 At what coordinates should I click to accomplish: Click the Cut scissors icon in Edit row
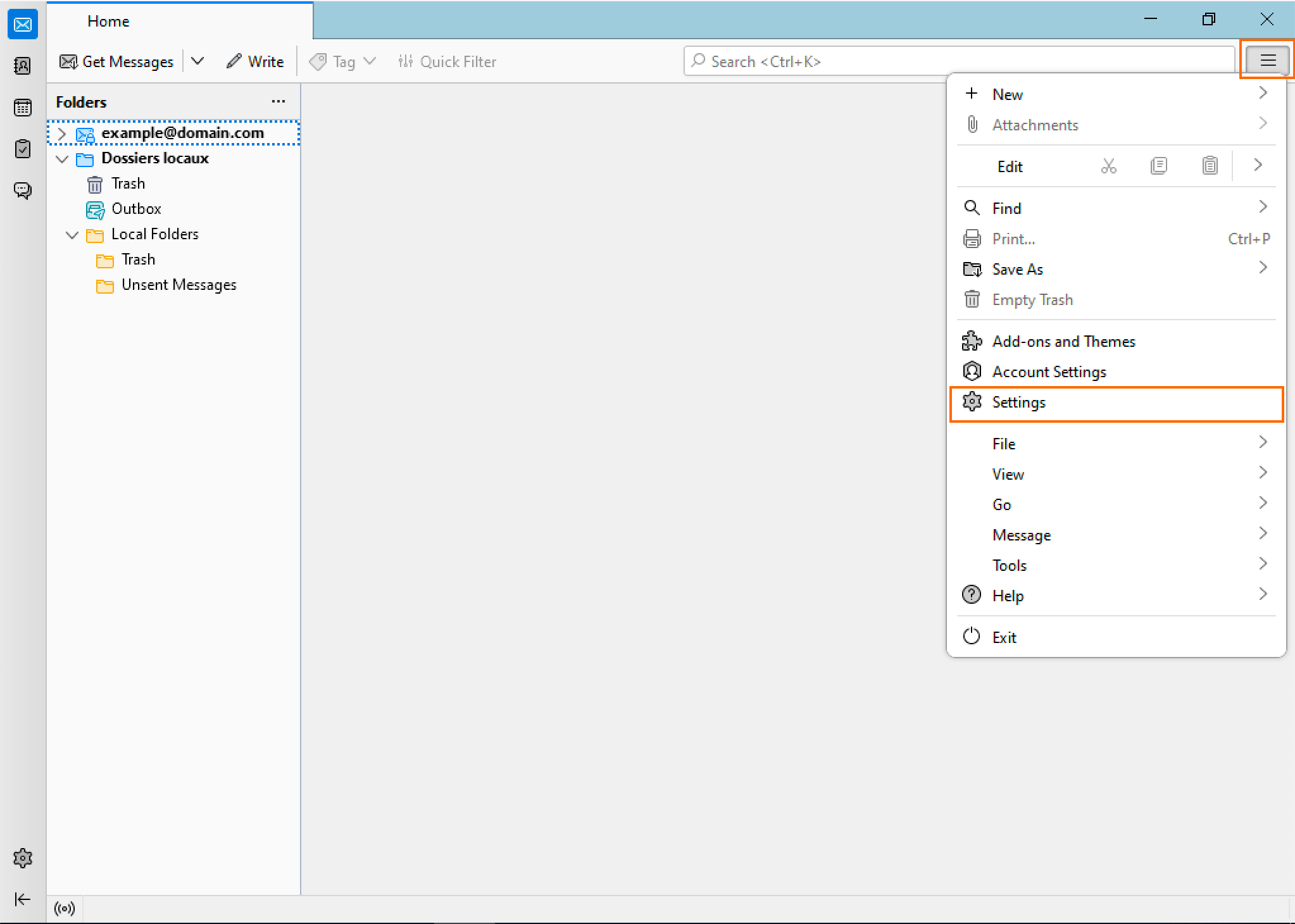click(1108, 166)
